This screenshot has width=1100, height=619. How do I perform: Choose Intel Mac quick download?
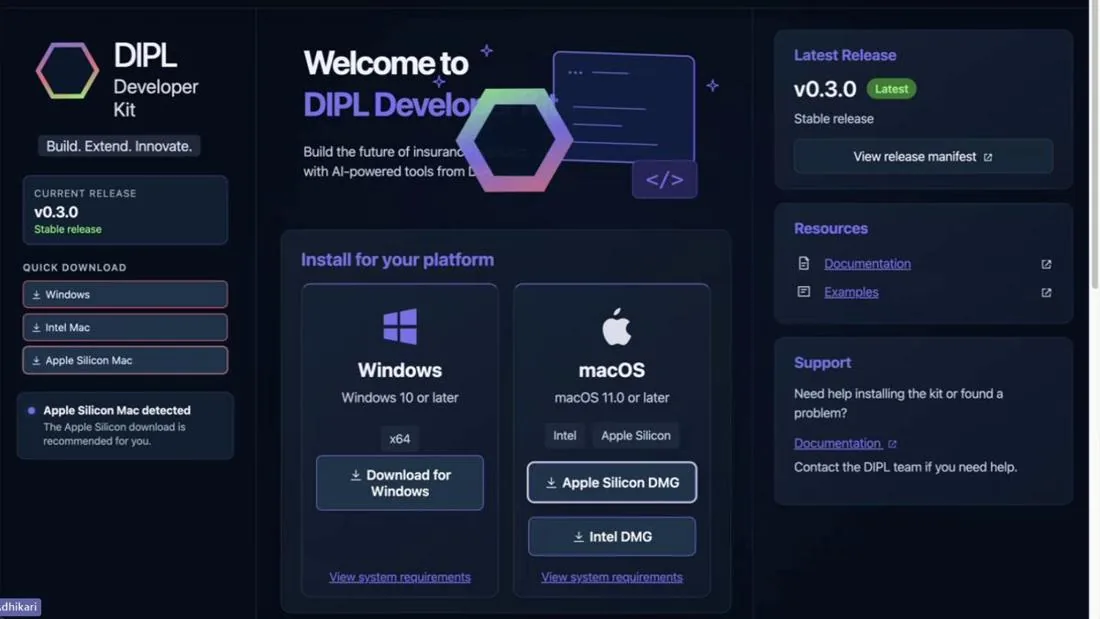(125, 328)
